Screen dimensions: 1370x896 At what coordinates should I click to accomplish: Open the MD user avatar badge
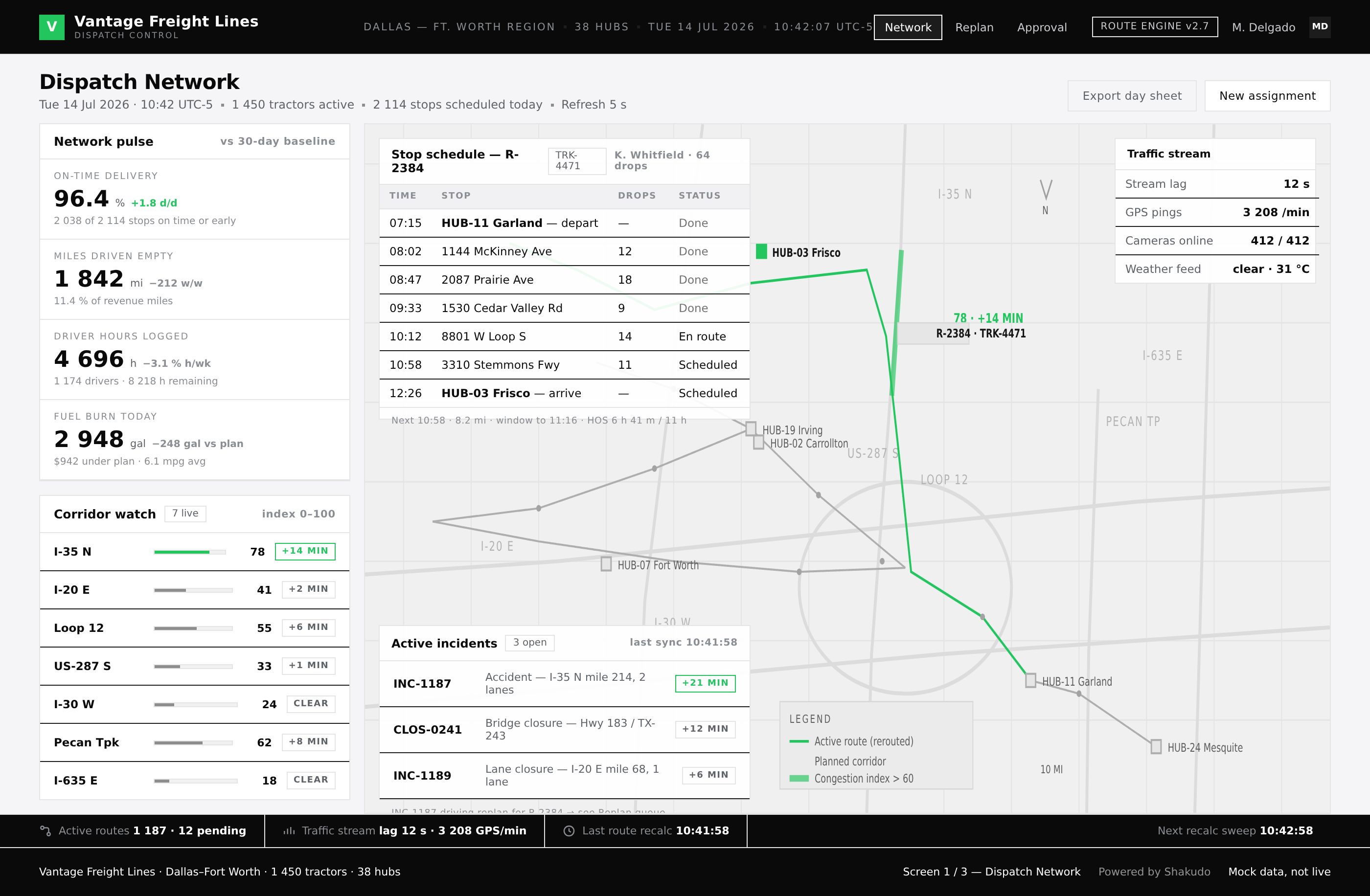pos(1319,27)
